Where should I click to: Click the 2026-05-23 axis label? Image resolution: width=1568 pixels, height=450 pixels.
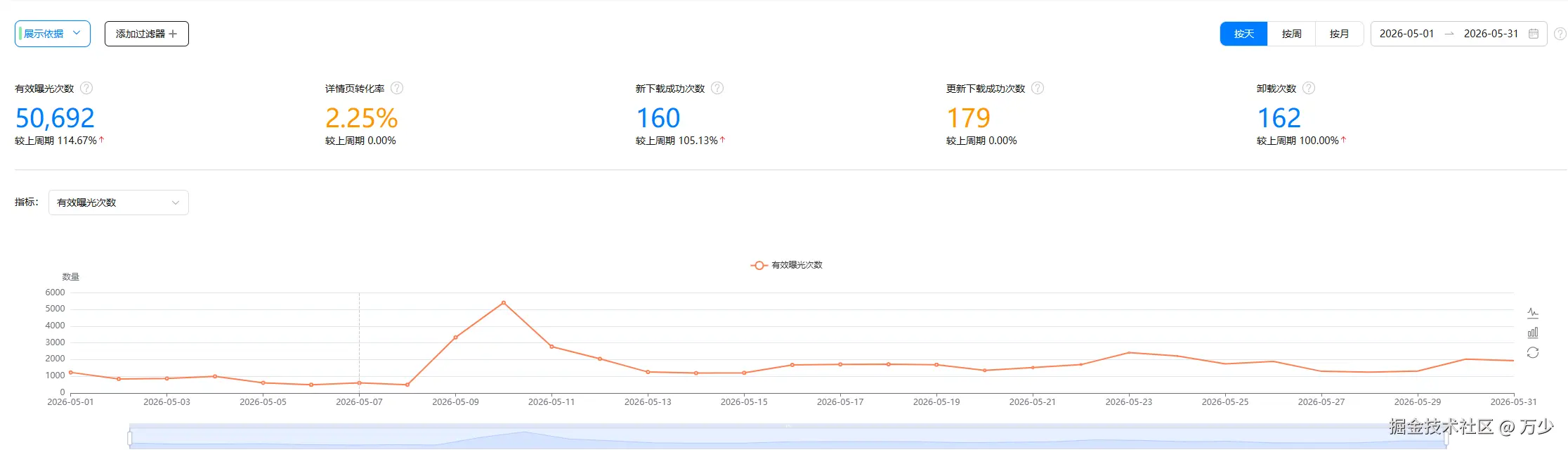coord(1129,402)
